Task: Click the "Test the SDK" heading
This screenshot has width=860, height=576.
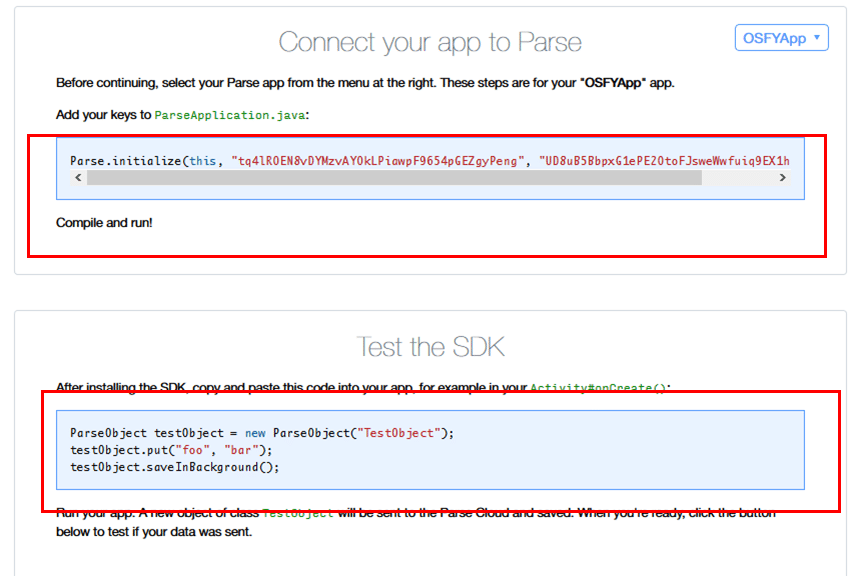Action: 430,347
